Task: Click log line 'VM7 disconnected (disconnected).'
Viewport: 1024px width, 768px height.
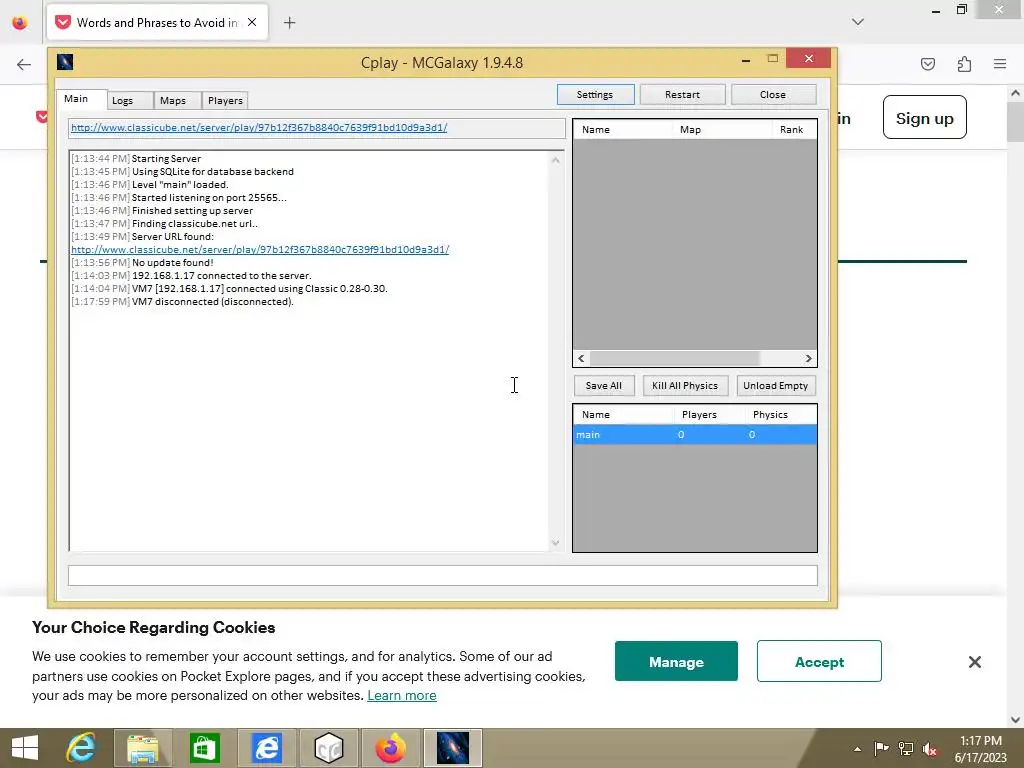Action: click(x=212, y=302)
